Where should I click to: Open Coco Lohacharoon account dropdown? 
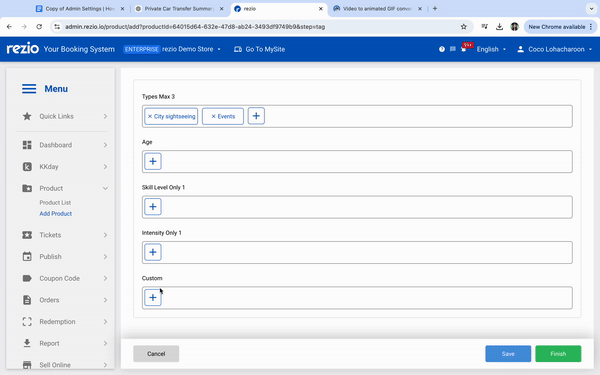554,49
